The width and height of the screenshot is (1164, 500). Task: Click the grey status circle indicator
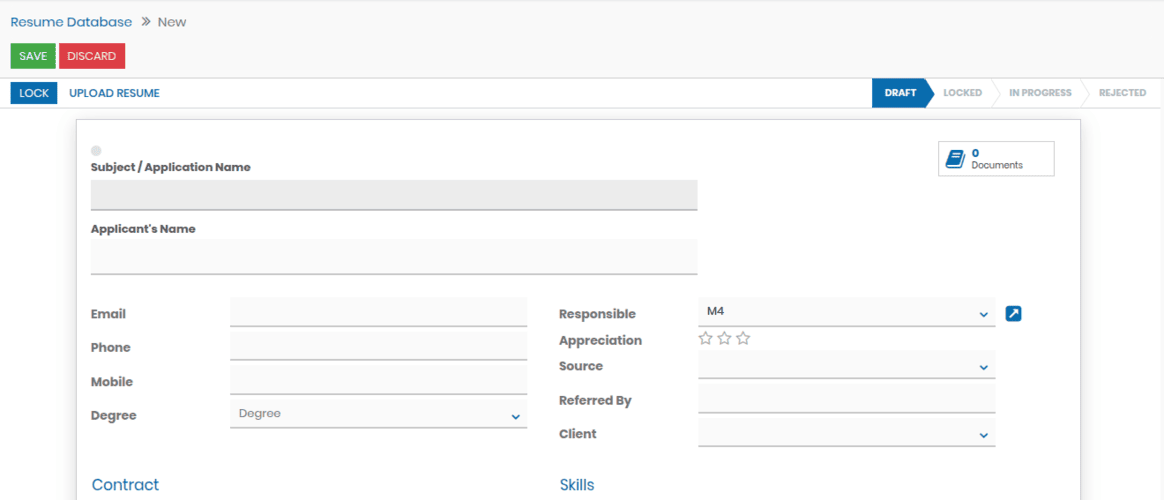(96, 151)
